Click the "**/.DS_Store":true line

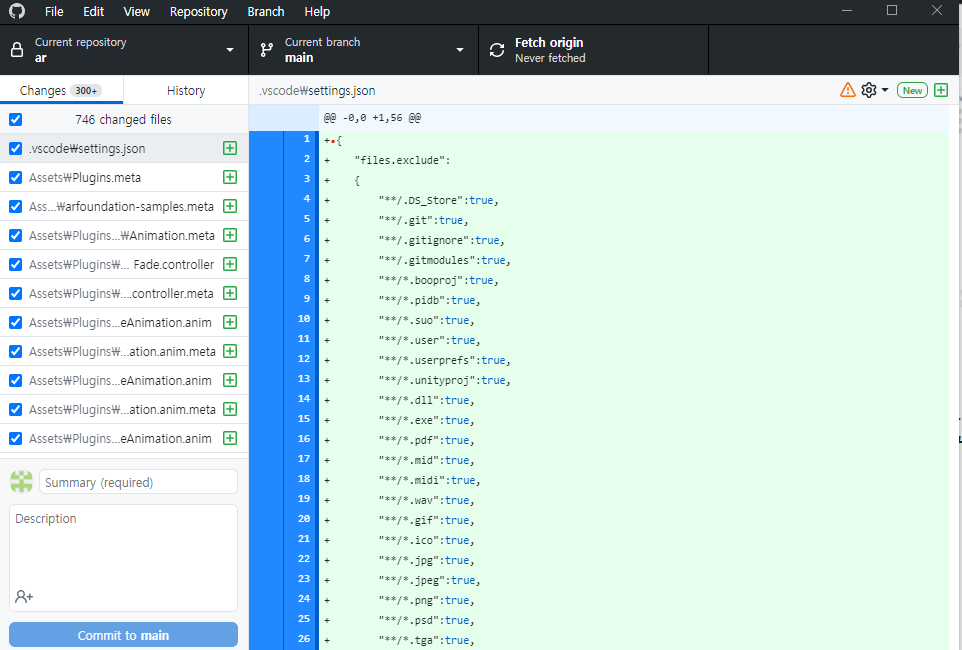click(439, 200)
